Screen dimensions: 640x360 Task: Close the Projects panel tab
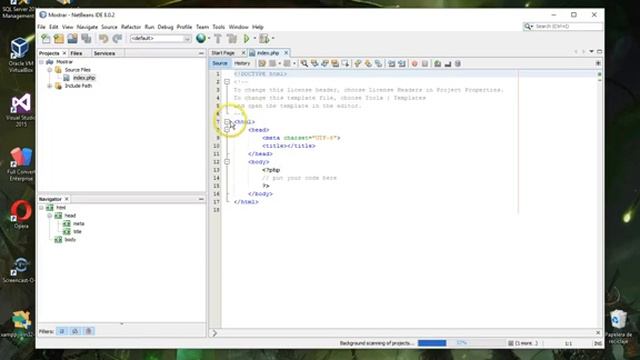pos(64,53)
